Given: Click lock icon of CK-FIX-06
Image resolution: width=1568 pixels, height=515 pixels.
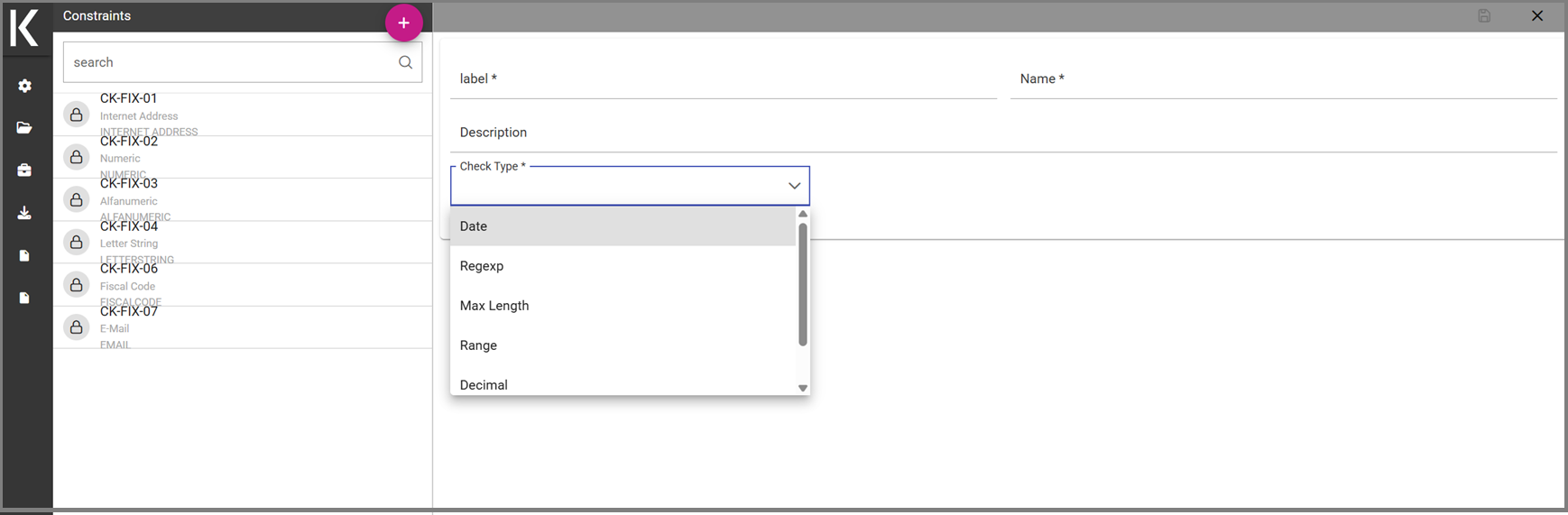Looking at the screenshot, I should pyautogui.click(x=77, y=284).
